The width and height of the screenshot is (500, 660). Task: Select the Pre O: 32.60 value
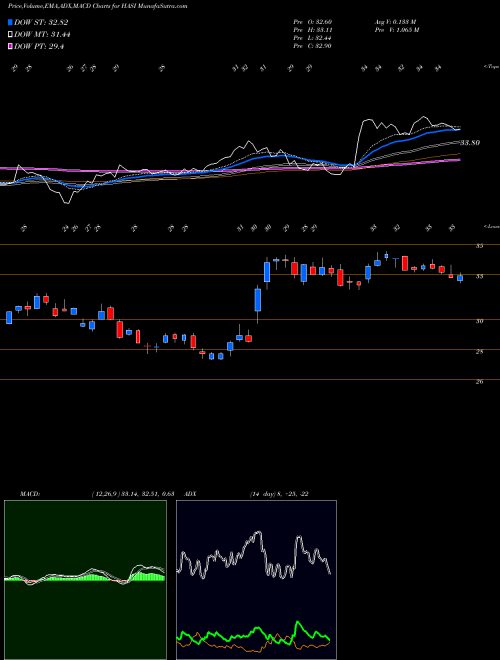click(313, 22)
